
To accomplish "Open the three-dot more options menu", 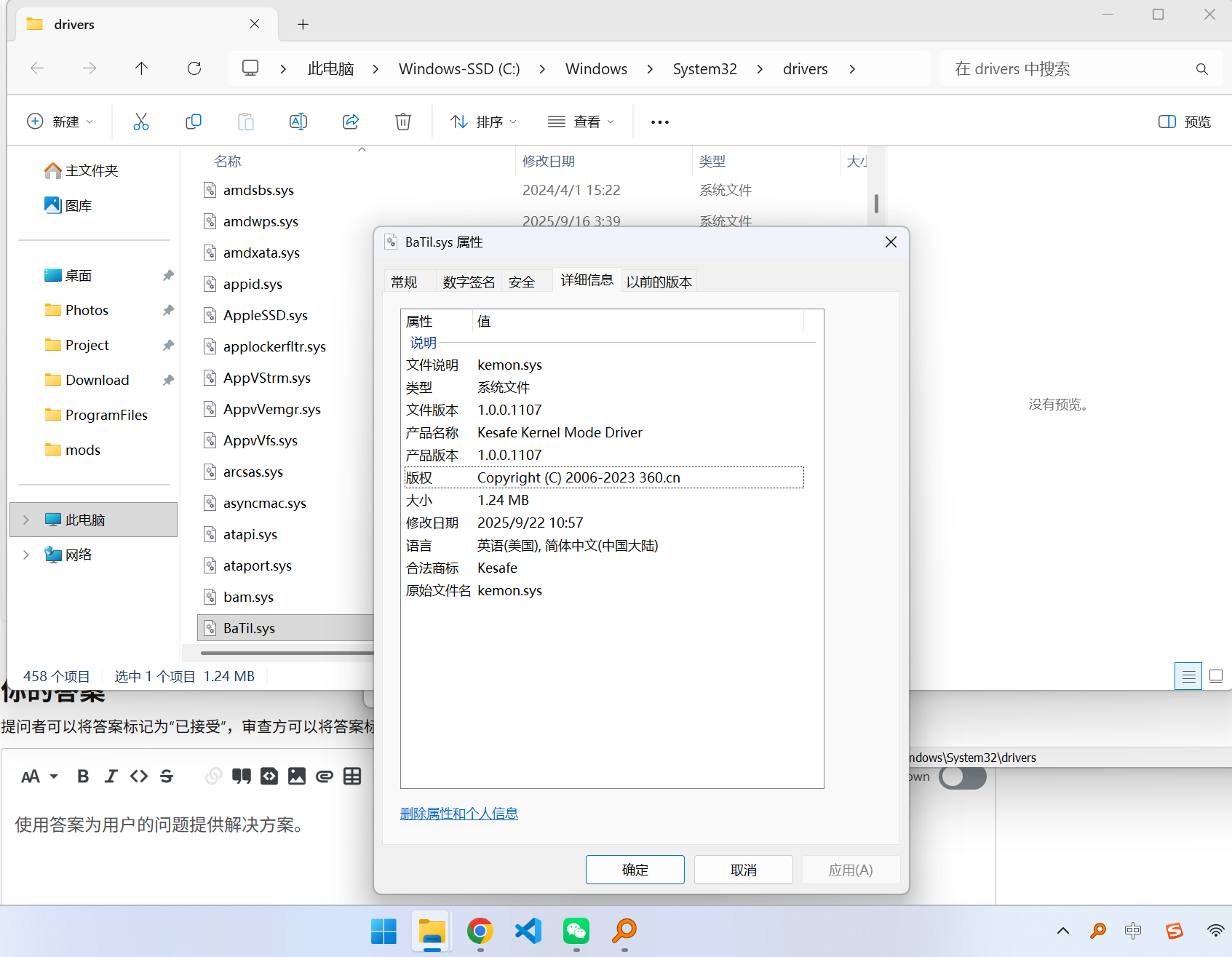I will (660, 122).
